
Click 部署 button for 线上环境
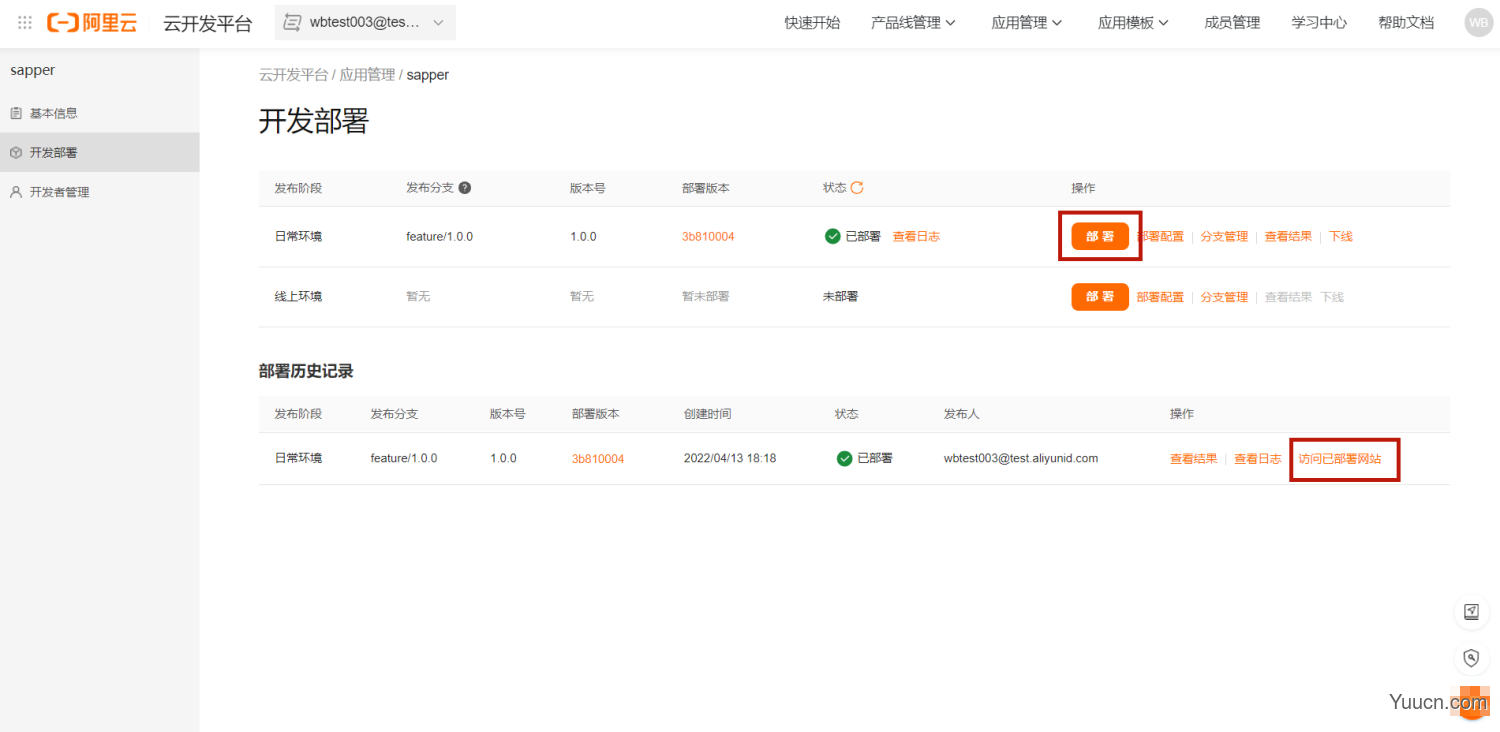pos(1100,297)
